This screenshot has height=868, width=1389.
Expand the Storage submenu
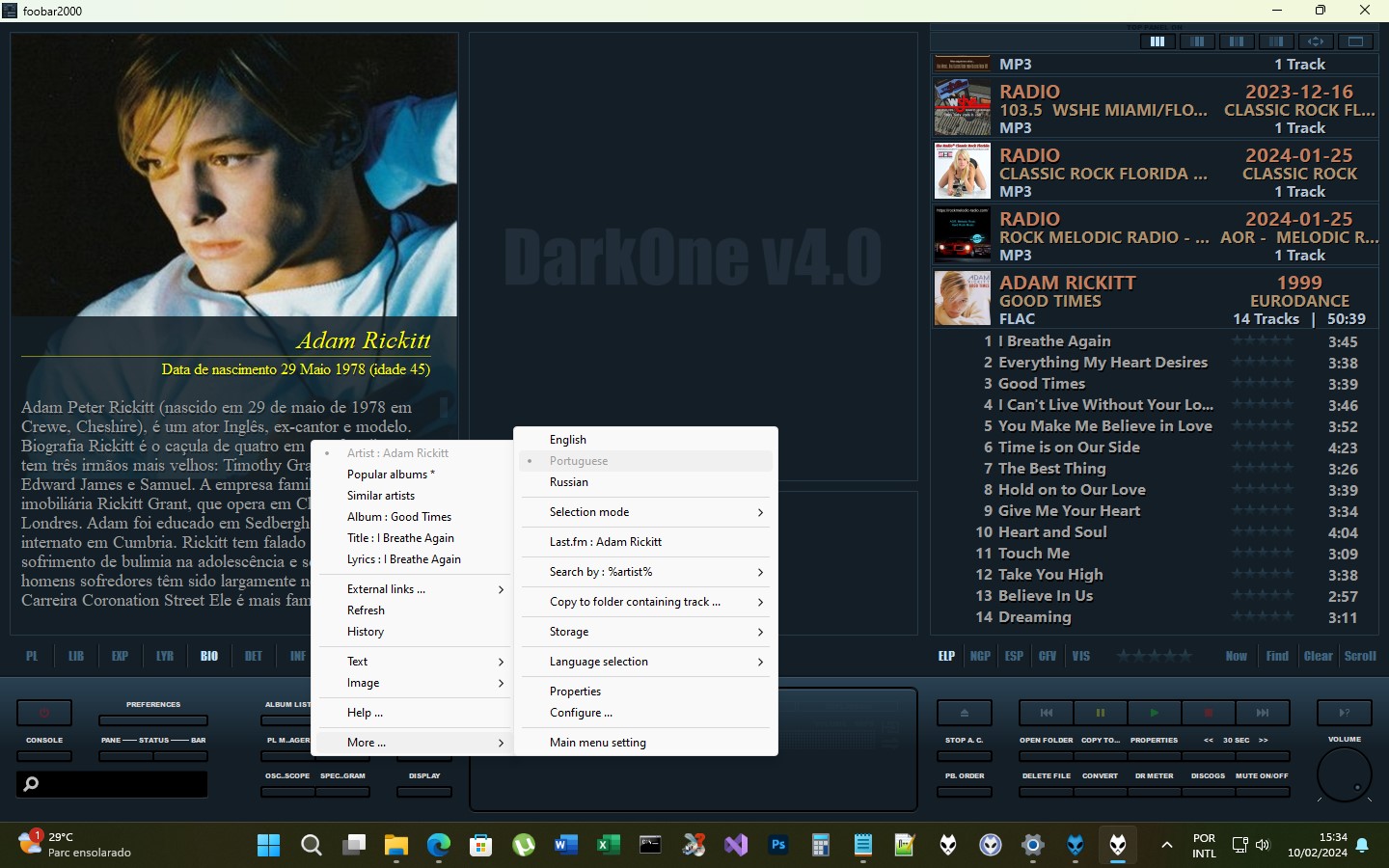(645, 632)
